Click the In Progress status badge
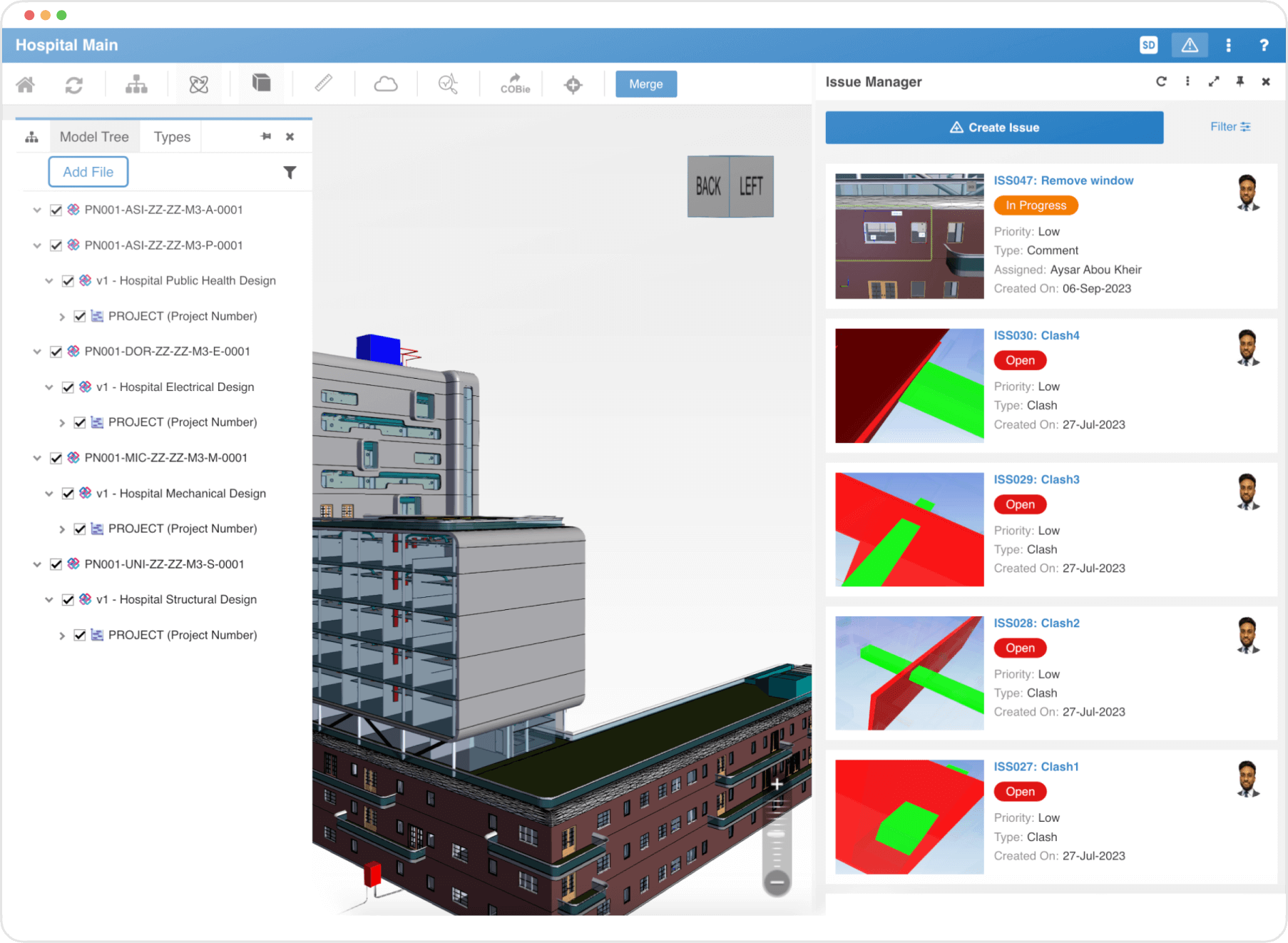This screenshot has width=1288, height=943. point(1036,205)
